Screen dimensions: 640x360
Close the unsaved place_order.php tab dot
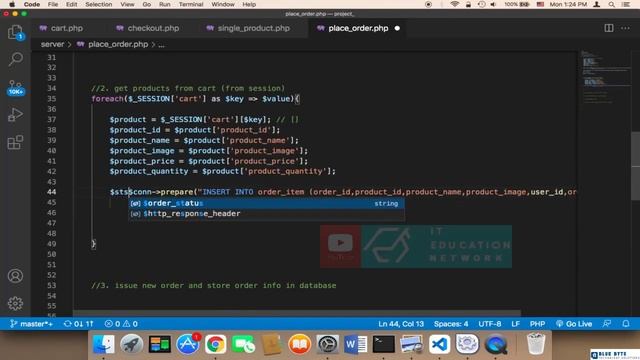point(397,28)
